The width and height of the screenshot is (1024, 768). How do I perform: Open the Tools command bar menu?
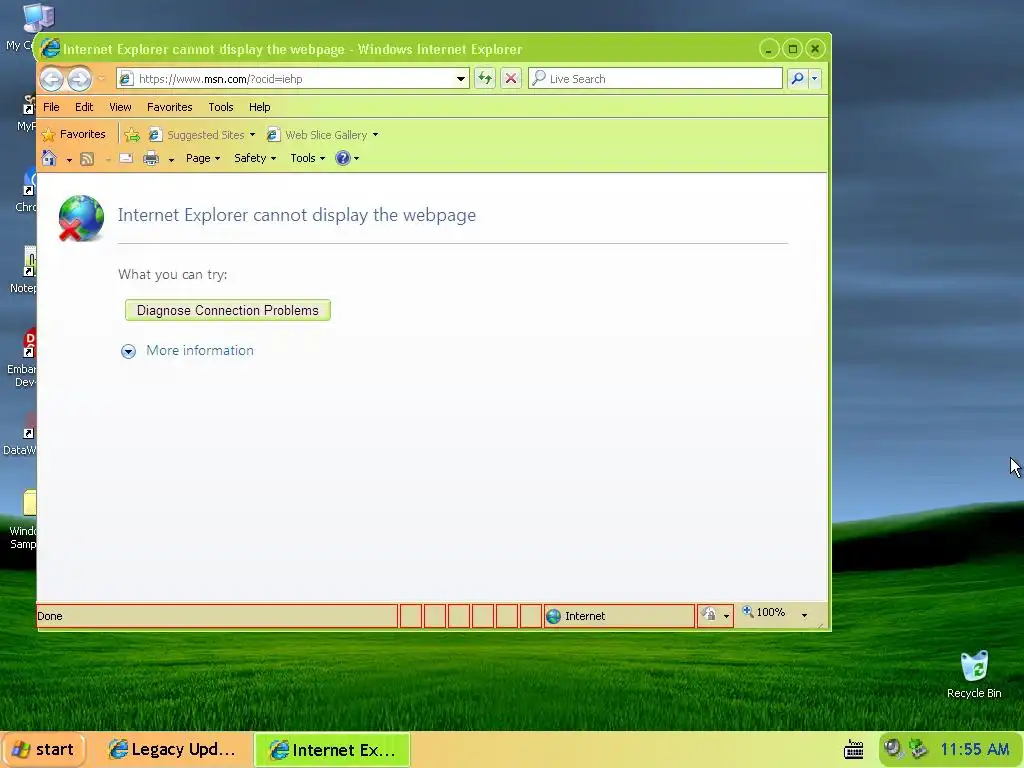307,158
